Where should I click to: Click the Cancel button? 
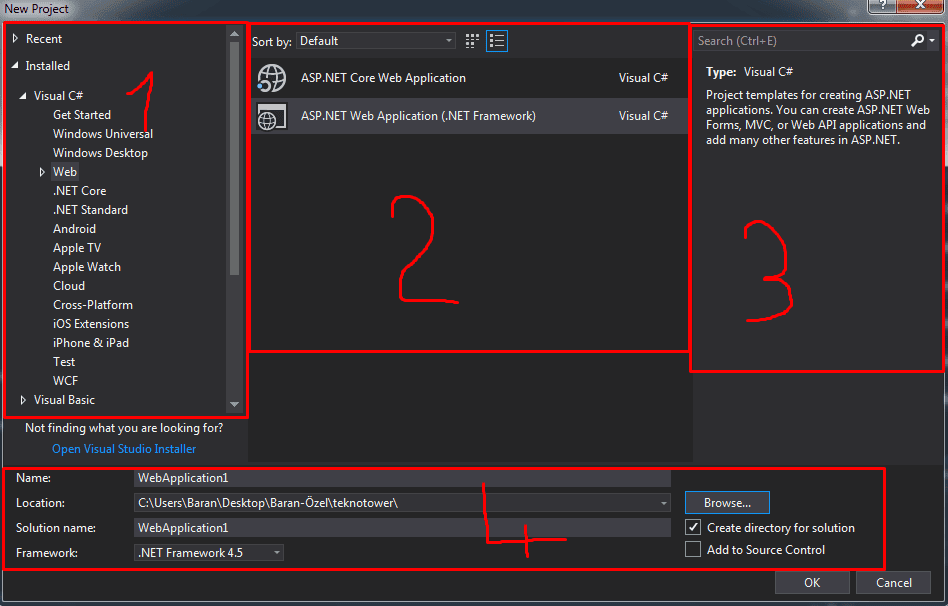click(x=894, y=582)
